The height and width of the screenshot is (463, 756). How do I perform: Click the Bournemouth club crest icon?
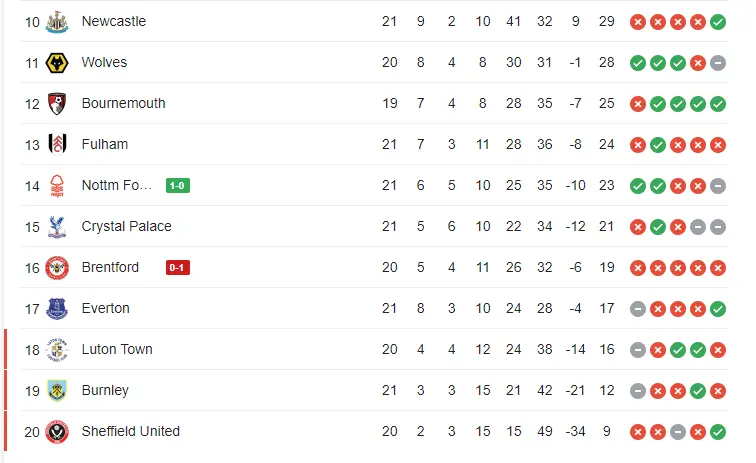coord(56,103)
